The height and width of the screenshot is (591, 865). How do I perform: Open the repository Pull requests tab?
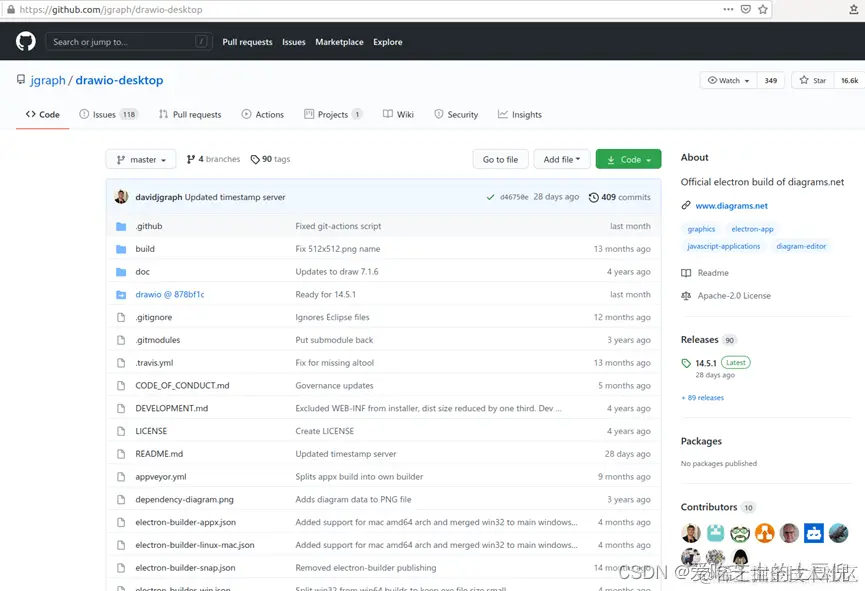[x=190, y=114]
